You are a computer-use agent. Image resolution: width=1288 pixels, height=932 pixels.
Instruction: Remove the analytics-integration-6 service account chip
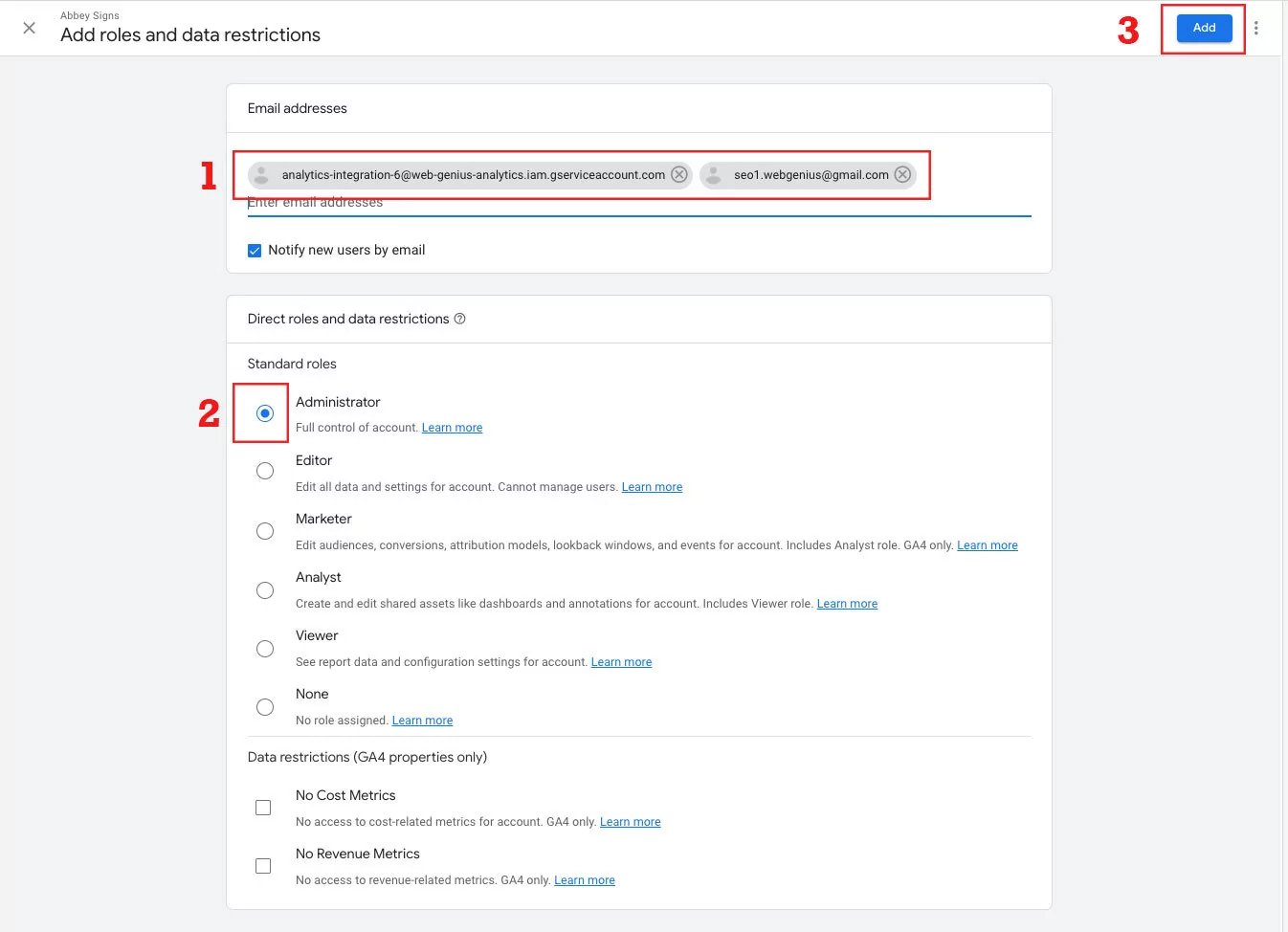(678, 174)
